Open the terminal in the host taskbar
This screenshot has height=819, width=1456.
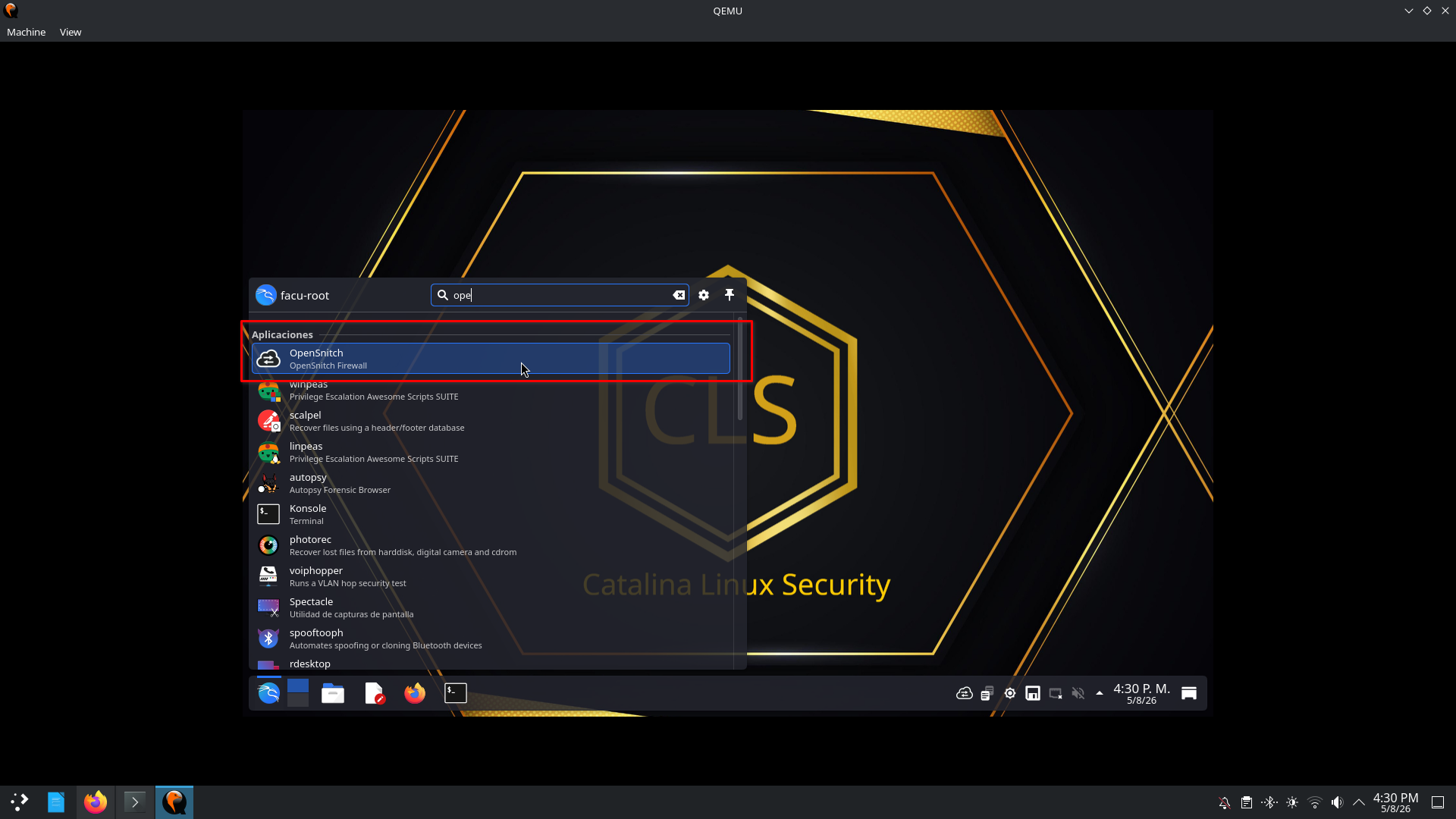click(135, 802)
